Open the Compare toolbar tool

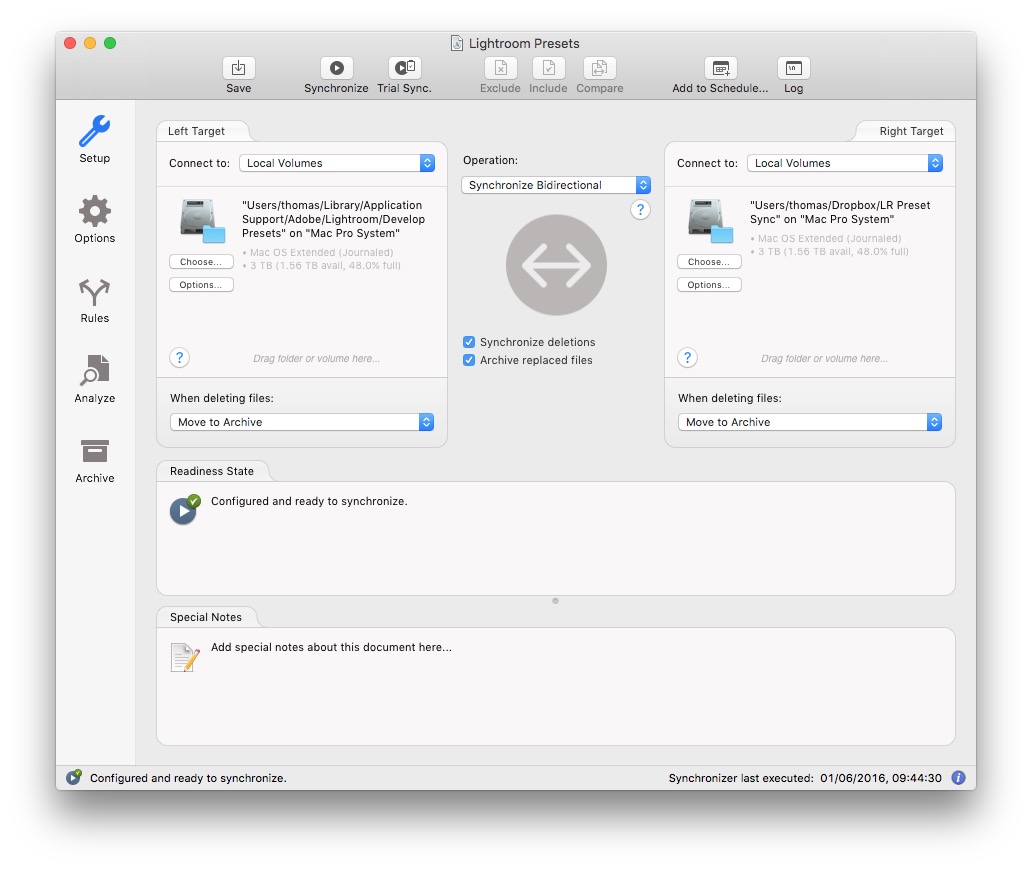click(x=600, y=68)
